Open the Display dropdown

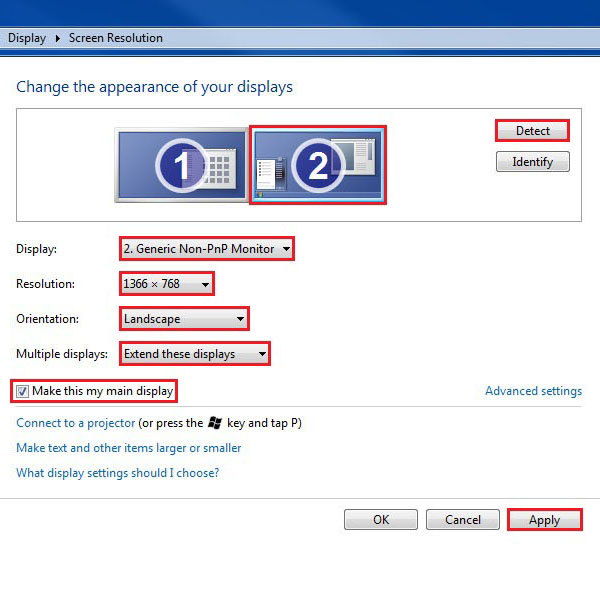pyautogui.click(x=207, y=249)
